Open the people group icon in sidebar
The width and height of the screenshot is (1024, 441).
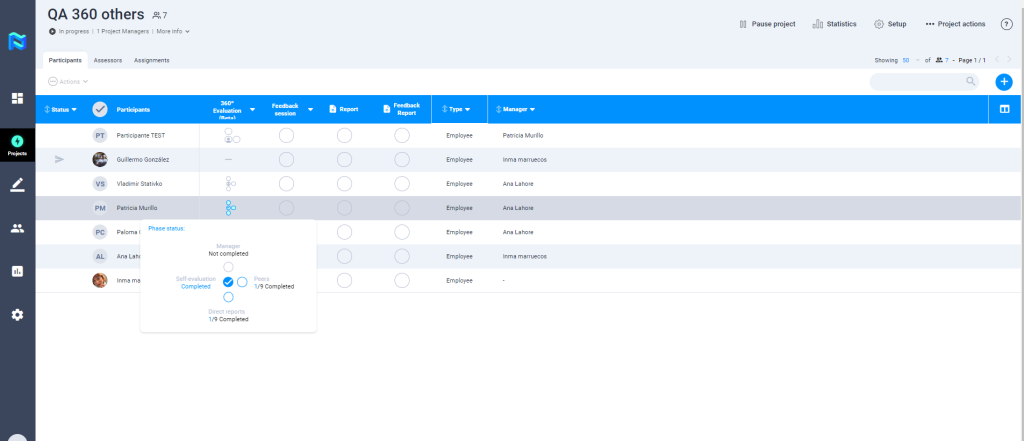tap(17, 228)
